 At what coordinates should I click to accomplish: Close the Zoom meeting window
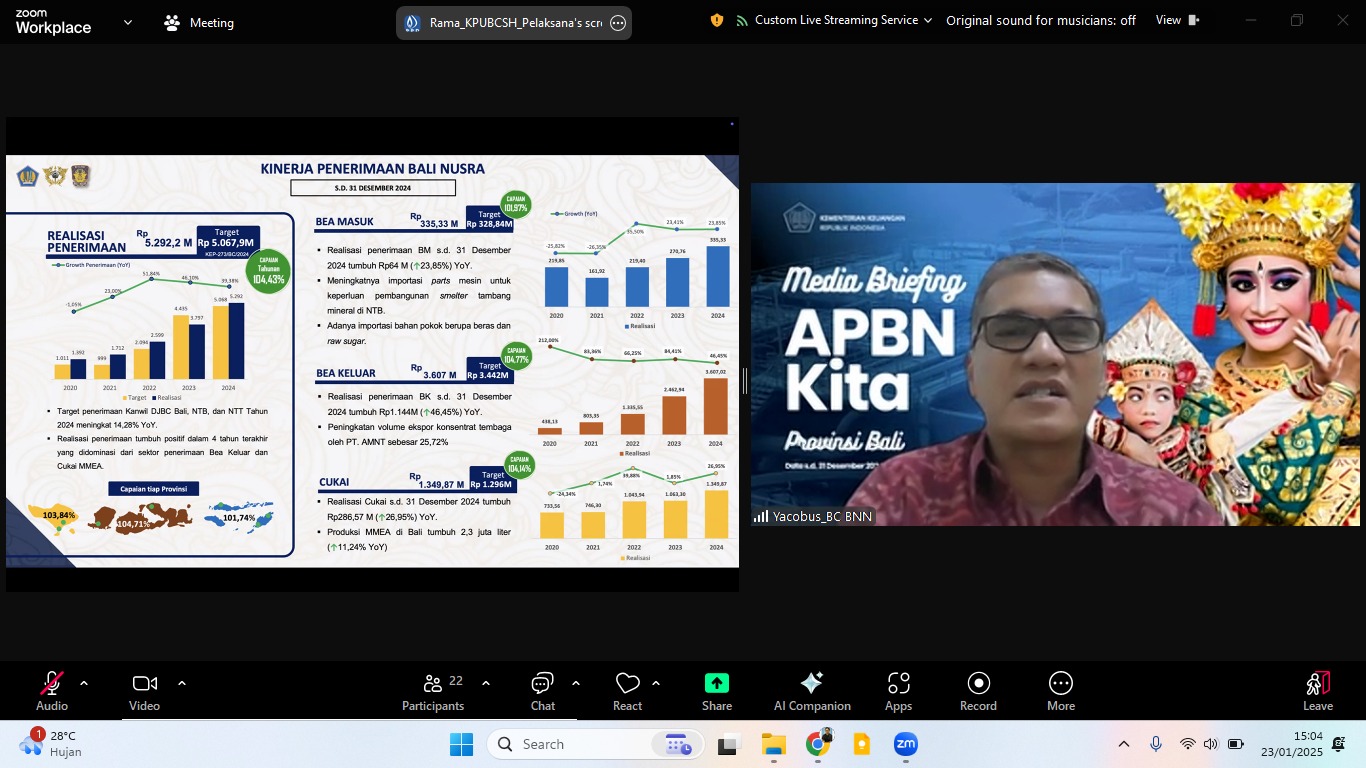[1342, 20]
